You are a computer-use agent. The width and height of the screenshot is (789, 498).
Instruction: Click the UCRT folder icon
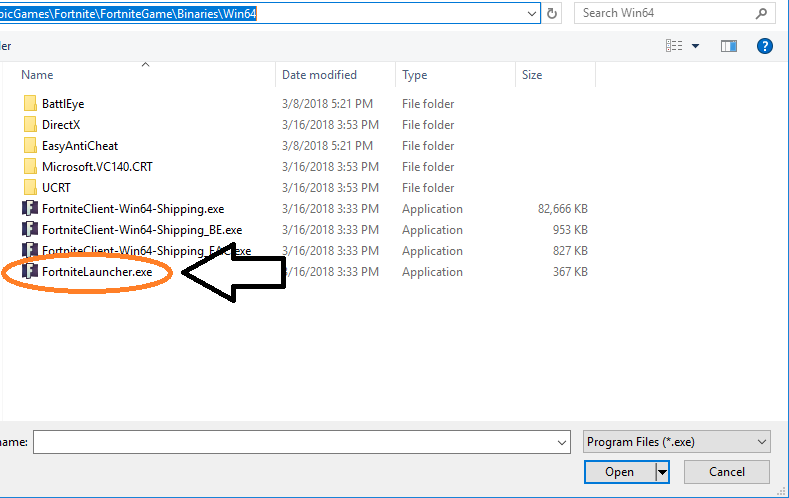pyautogui.click(x=30, y=188)
